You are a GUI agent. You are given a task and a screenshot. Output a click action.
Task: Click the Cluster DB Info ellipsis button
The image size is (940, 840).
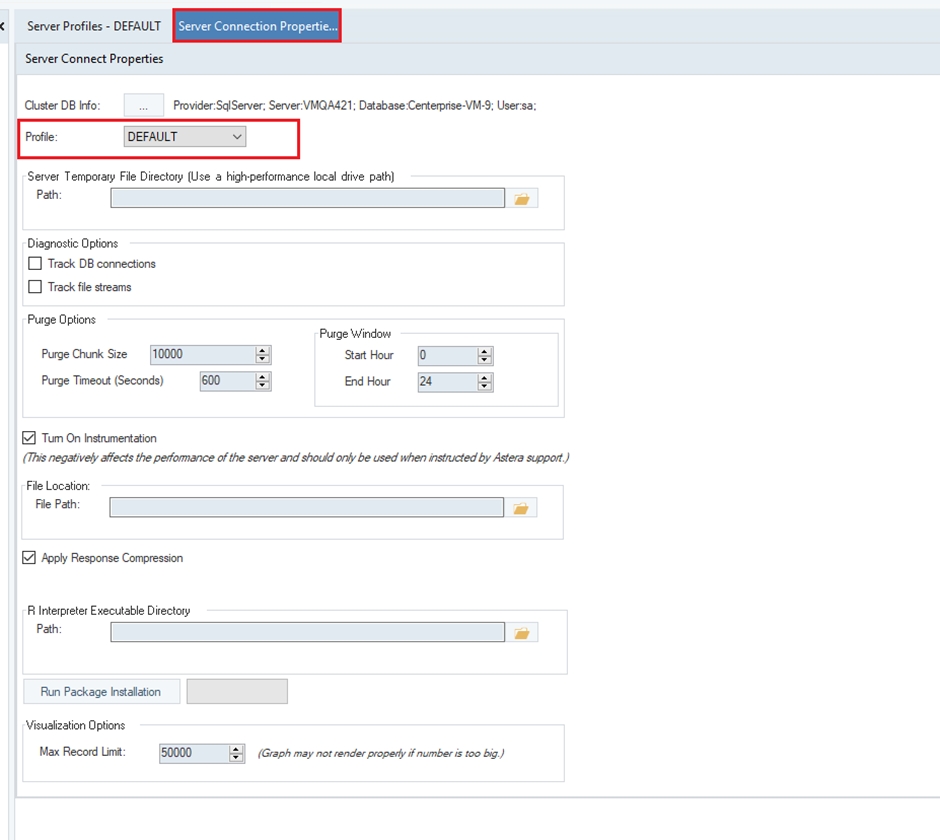coord(143,105)
